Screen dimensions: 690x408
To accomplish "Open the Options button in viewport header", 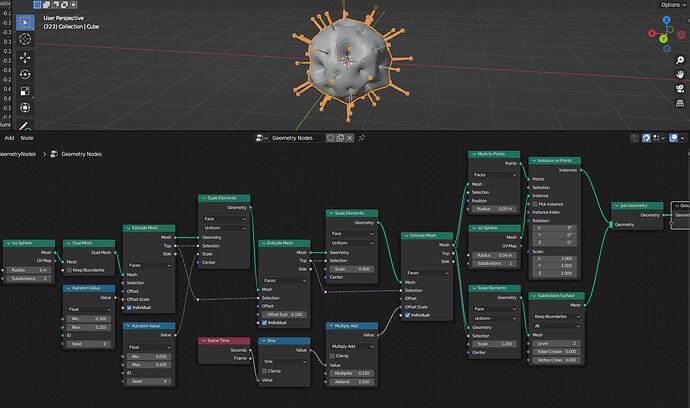I will [x=673, y=4].
